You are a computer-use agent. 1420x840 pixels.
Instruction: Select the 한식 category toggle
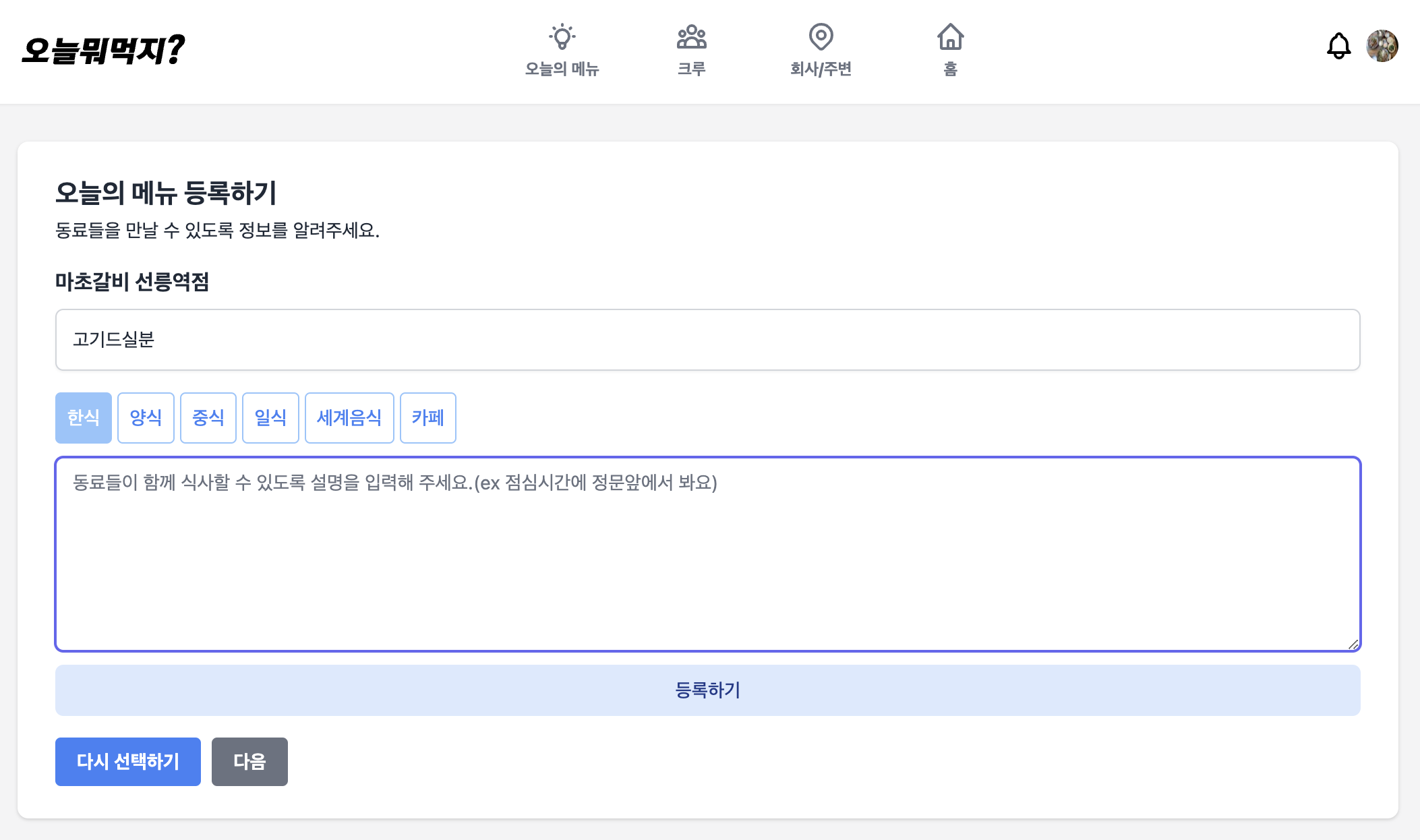(x=84, y=418)
